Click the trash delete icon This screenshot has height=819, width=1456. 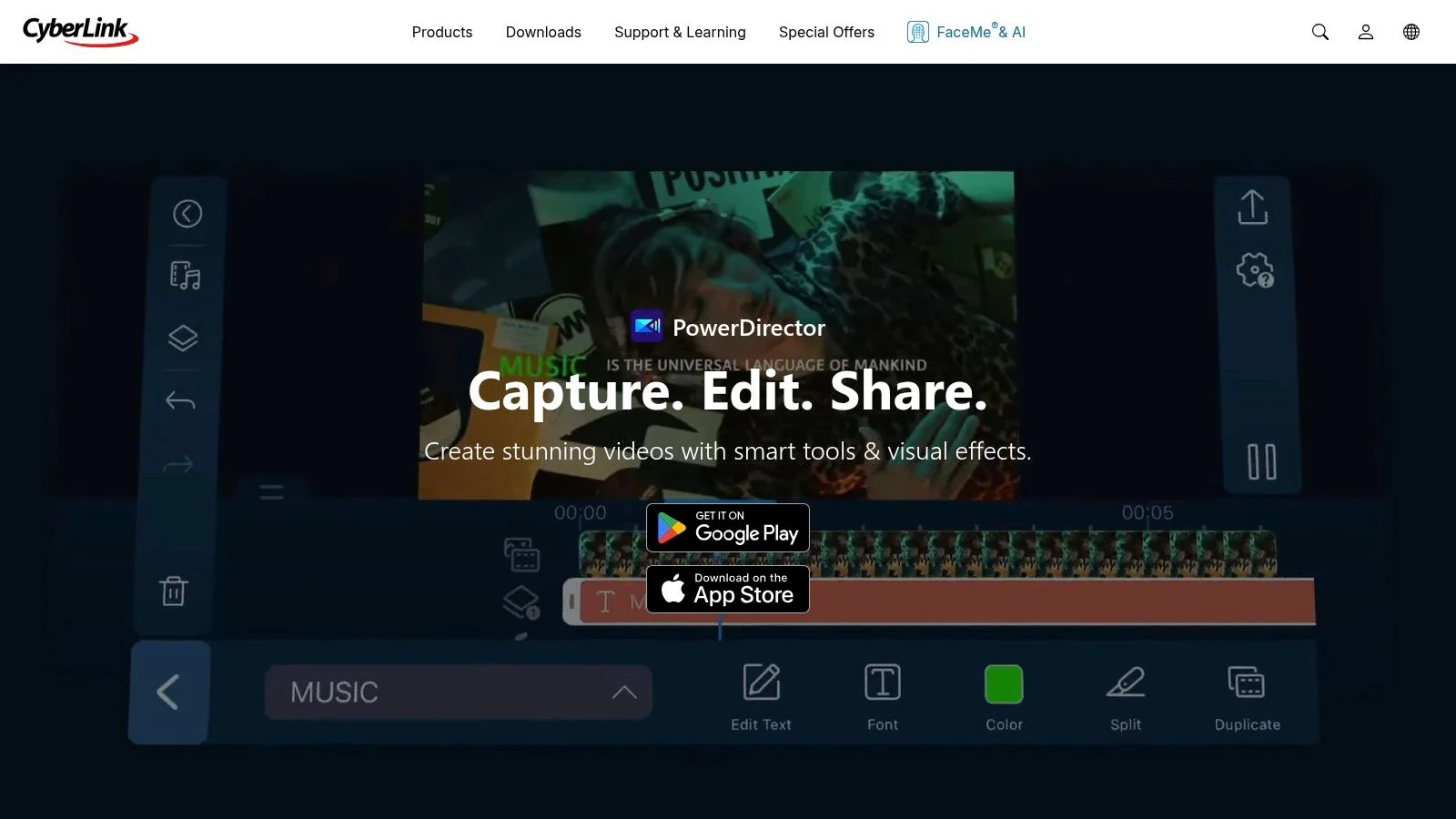coord(173,591)
